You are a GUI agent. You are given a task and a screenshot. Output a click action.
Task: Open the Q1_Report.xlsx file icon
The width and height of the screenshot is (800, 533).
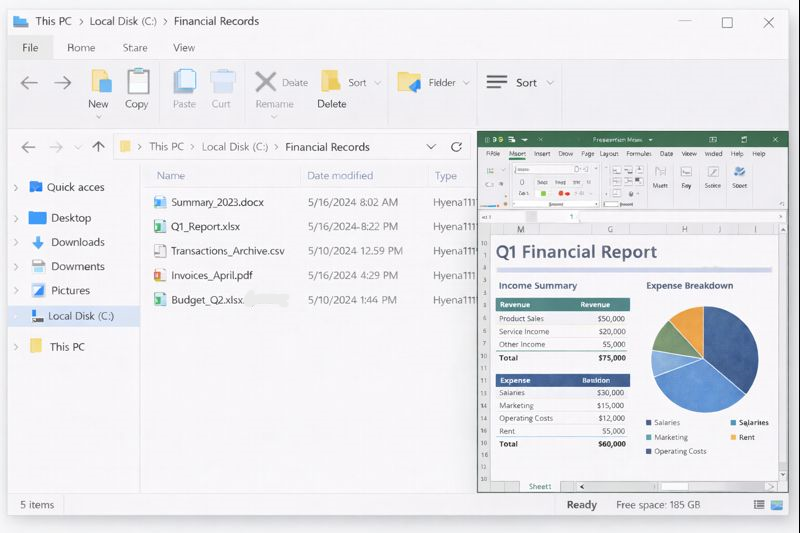point(160,226)
